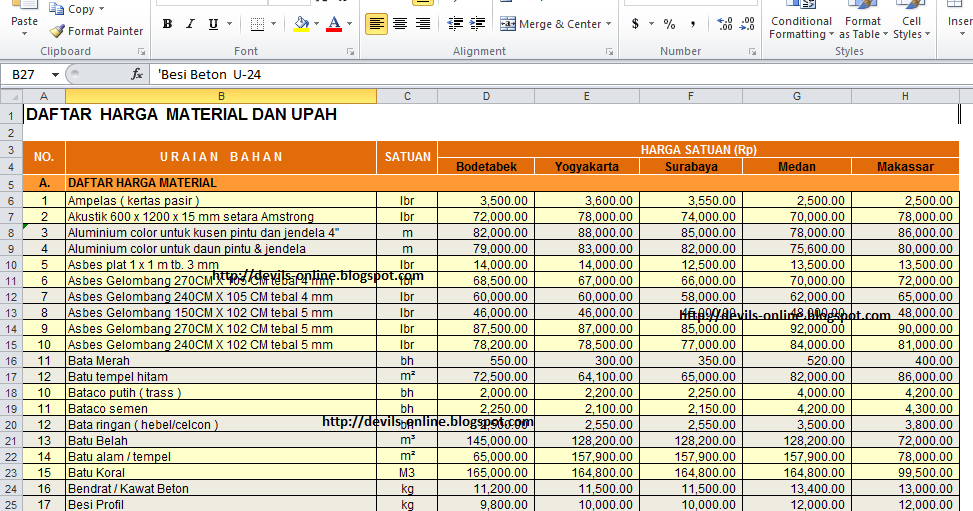Expand the Borders dropdown arrow
Screen dimensions: 973x511
pyautogui.click(x=273, y=24)
